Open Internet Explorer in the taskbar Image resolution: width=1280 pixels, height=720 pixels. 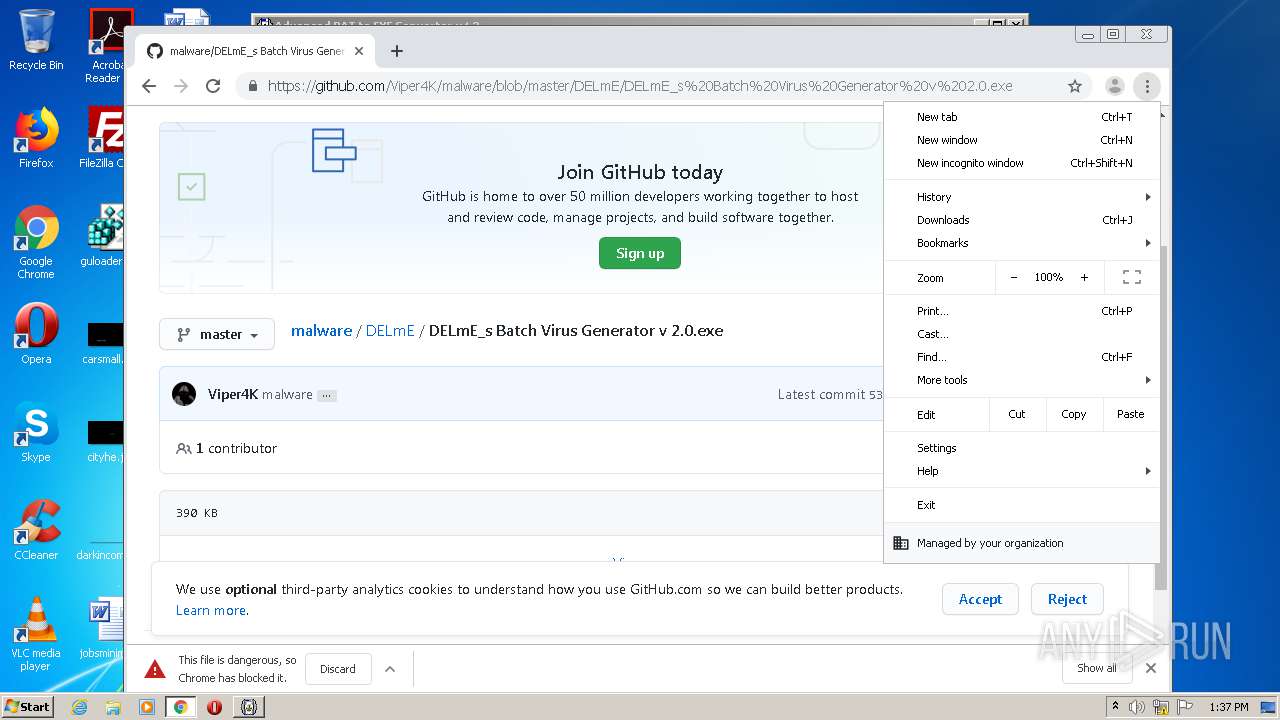(x=79, y=707)
